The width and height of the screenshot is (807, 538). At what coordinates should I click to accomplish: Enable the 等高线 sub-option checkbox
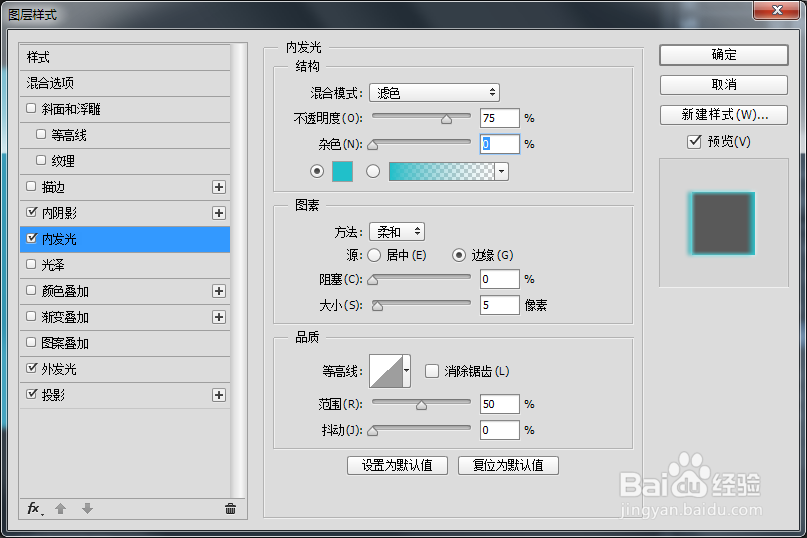click(x=41, y=134)
